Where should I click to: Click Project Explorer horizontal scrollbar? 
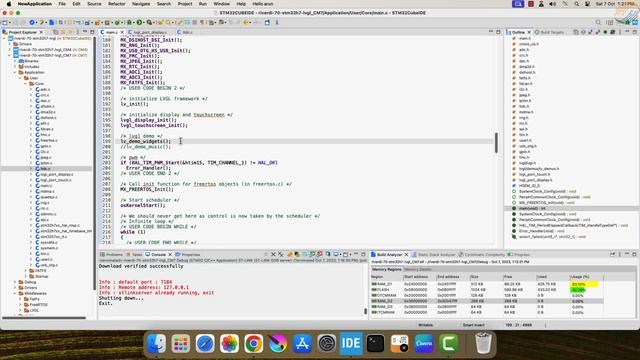point(44,317)
